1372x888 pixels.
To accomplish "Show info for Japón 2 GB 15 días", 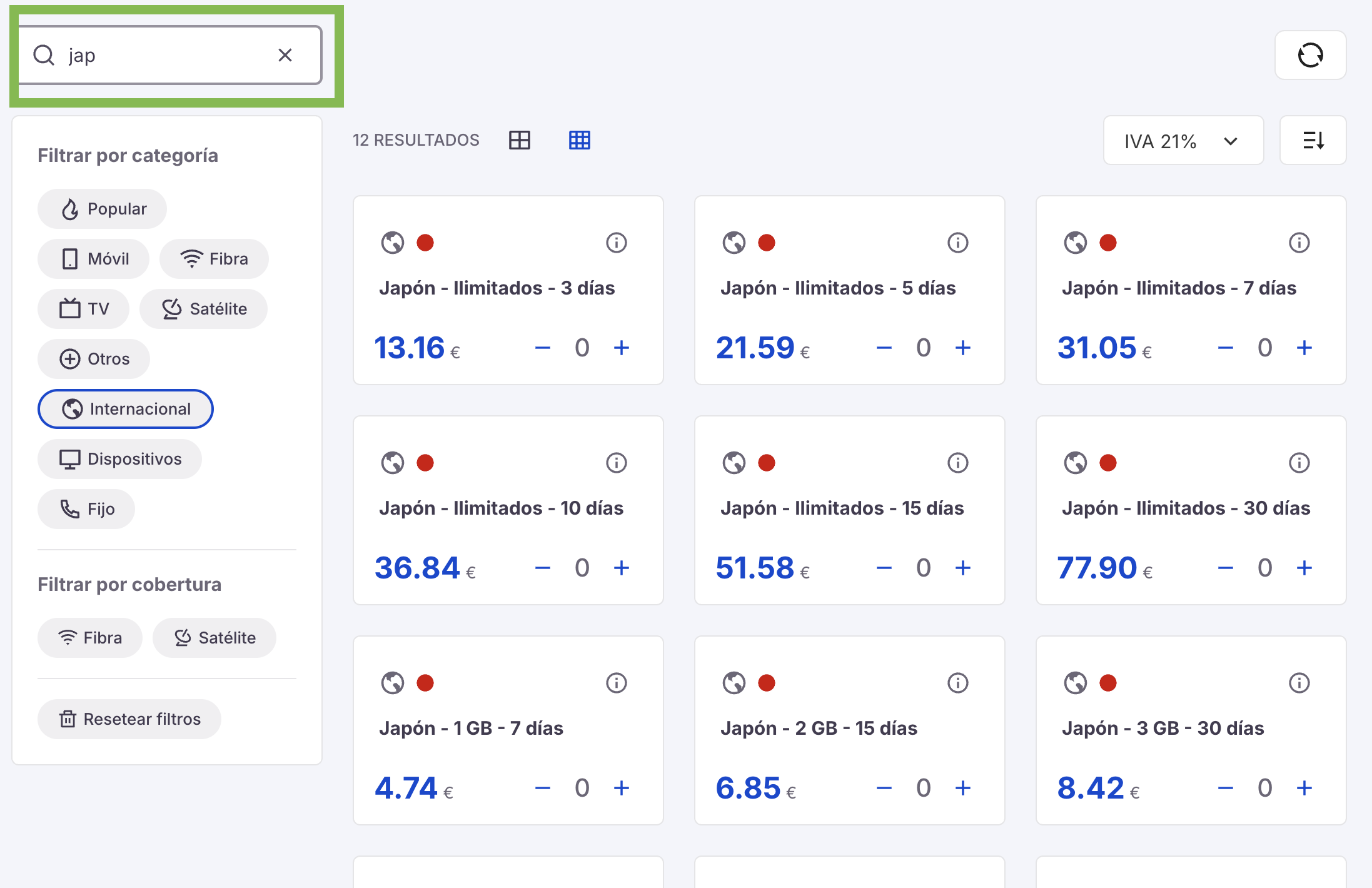I will pyautogui.click(x=957, y=683).
